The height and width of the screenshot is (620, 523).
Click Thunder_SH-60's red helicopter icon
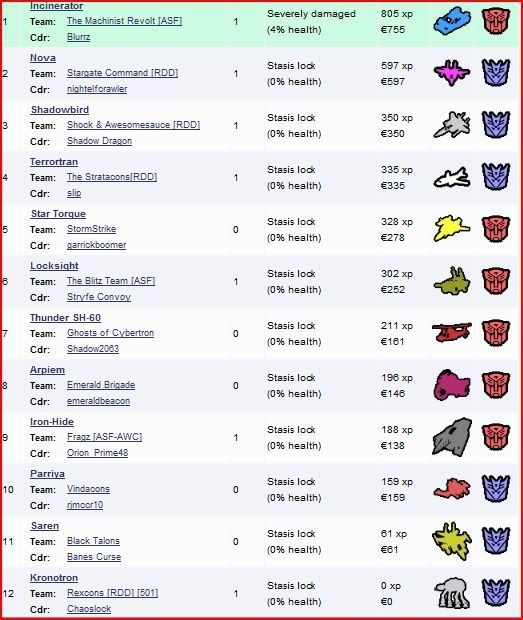click(x=452, y=332)
